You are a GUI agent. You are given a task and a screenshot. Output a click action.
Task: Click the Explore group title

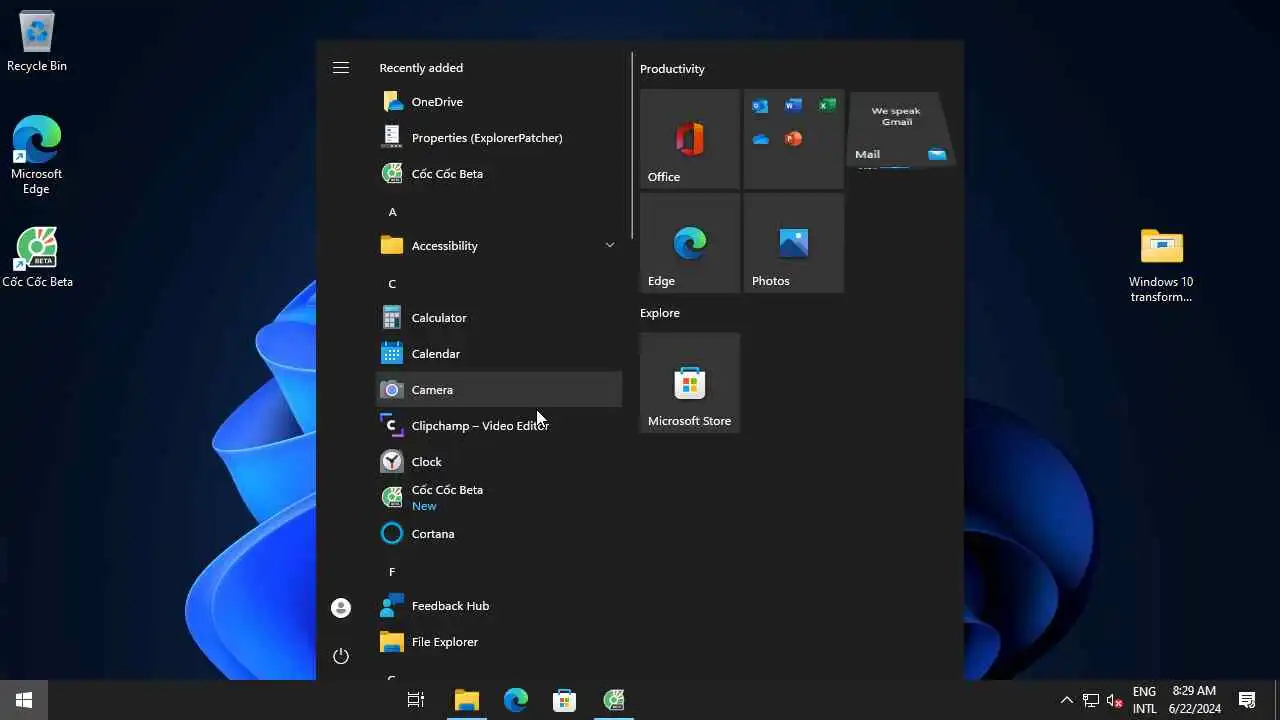660,313
